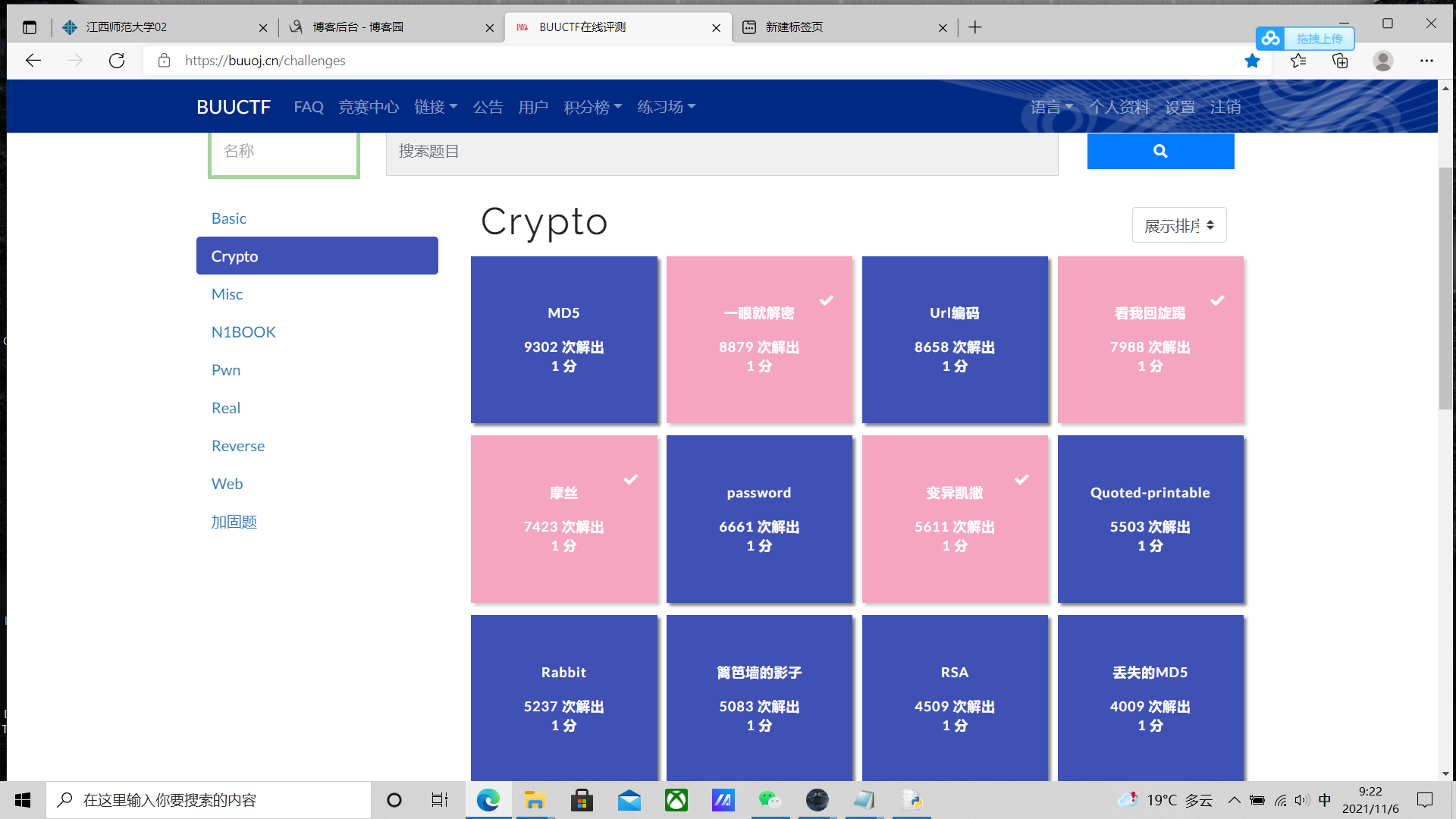Click checkmark on 看我回旋踢 challenge card
1456x819 pixels.
click(x=1217, y=300)
